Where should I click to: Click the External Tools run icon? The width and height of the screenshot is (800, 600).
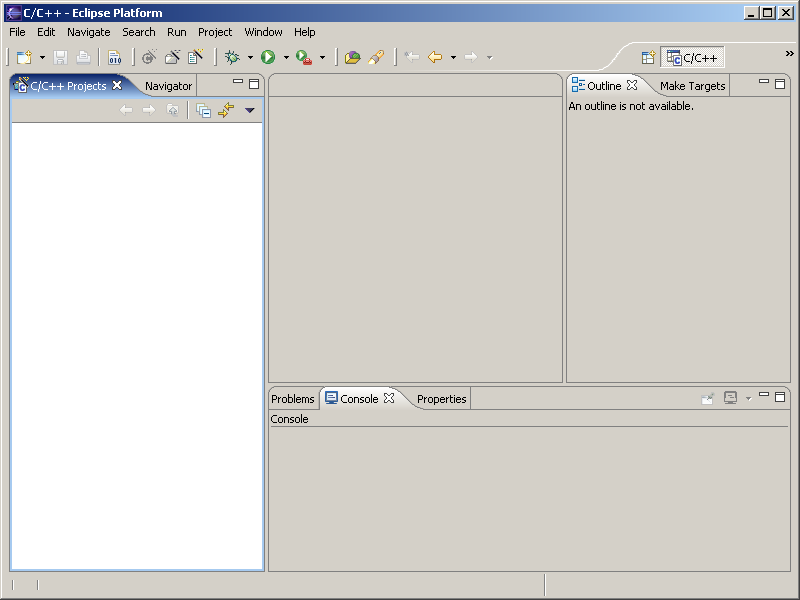(304, 58)
